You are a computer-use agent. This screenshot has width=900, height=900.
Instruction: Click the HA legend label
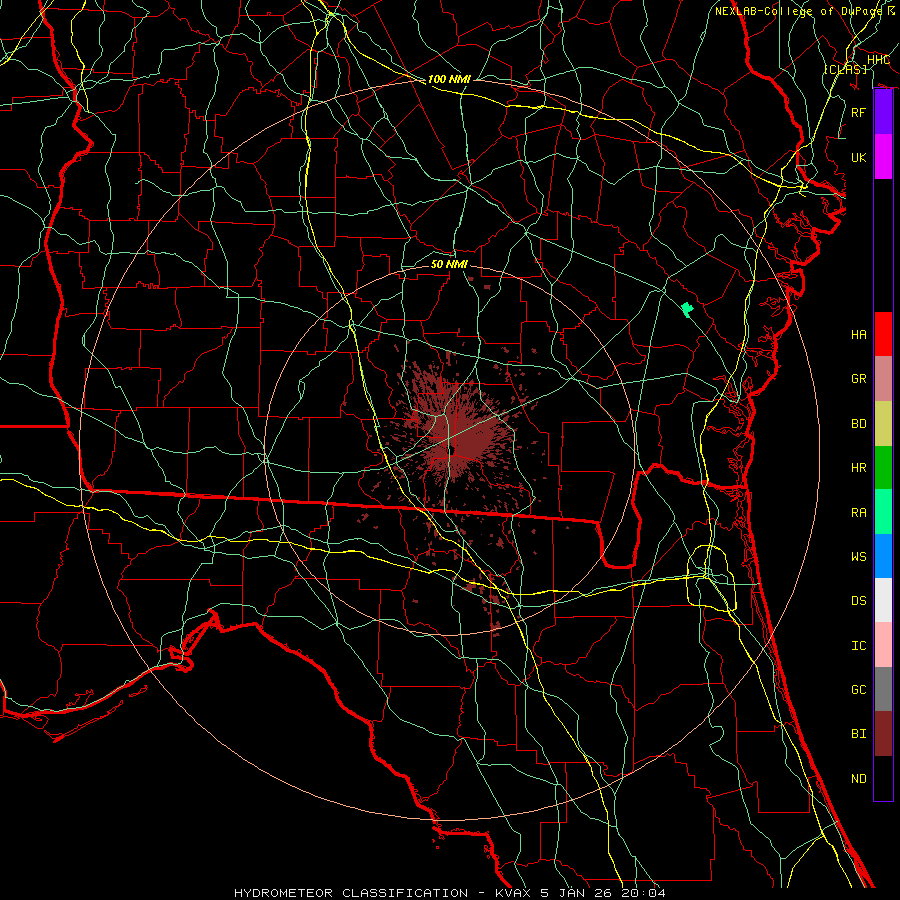[x=859, y=335]
